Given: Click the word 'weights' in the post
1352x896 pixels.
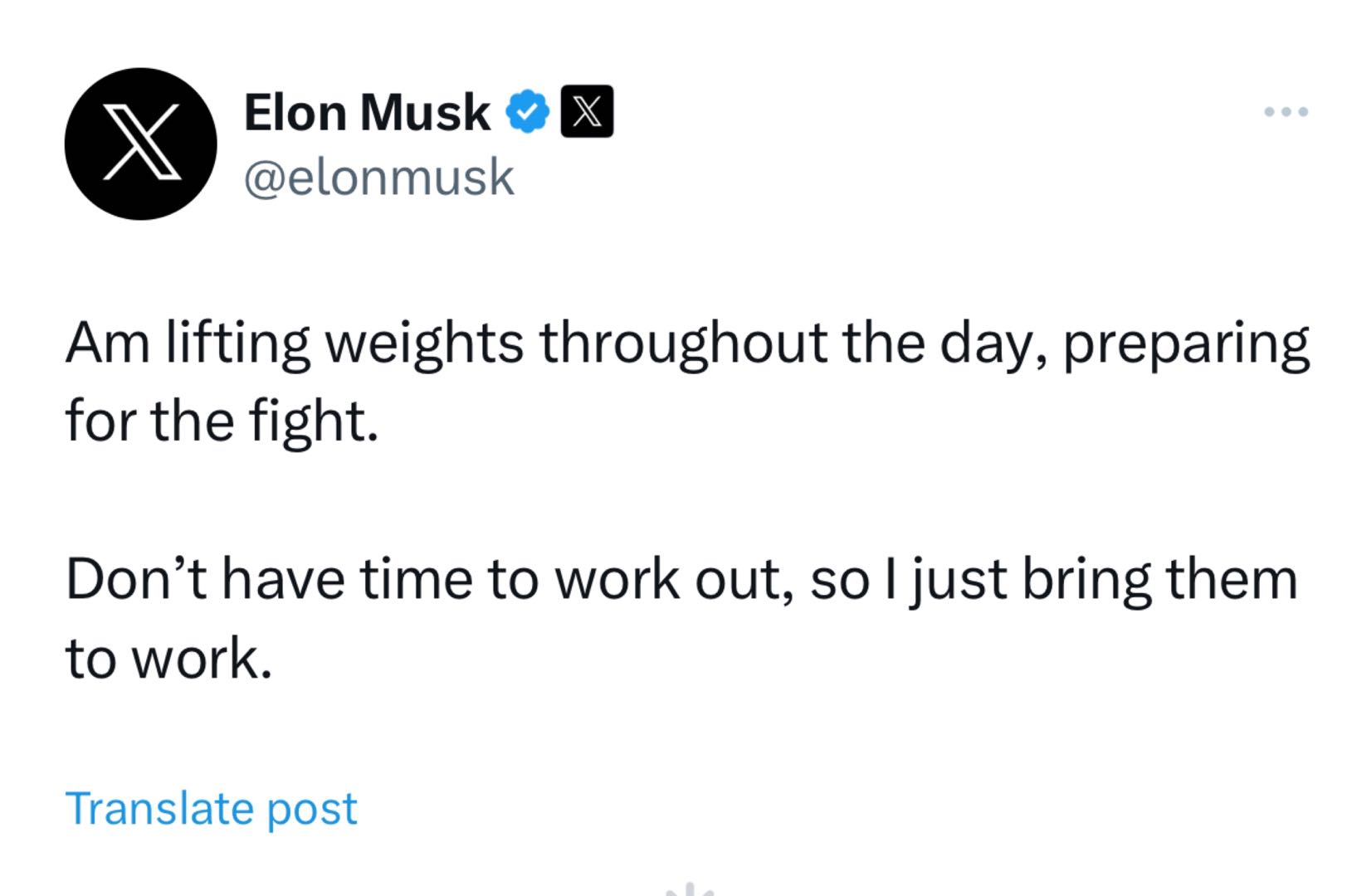Looking at the screenshot, I should coord(424,344).
